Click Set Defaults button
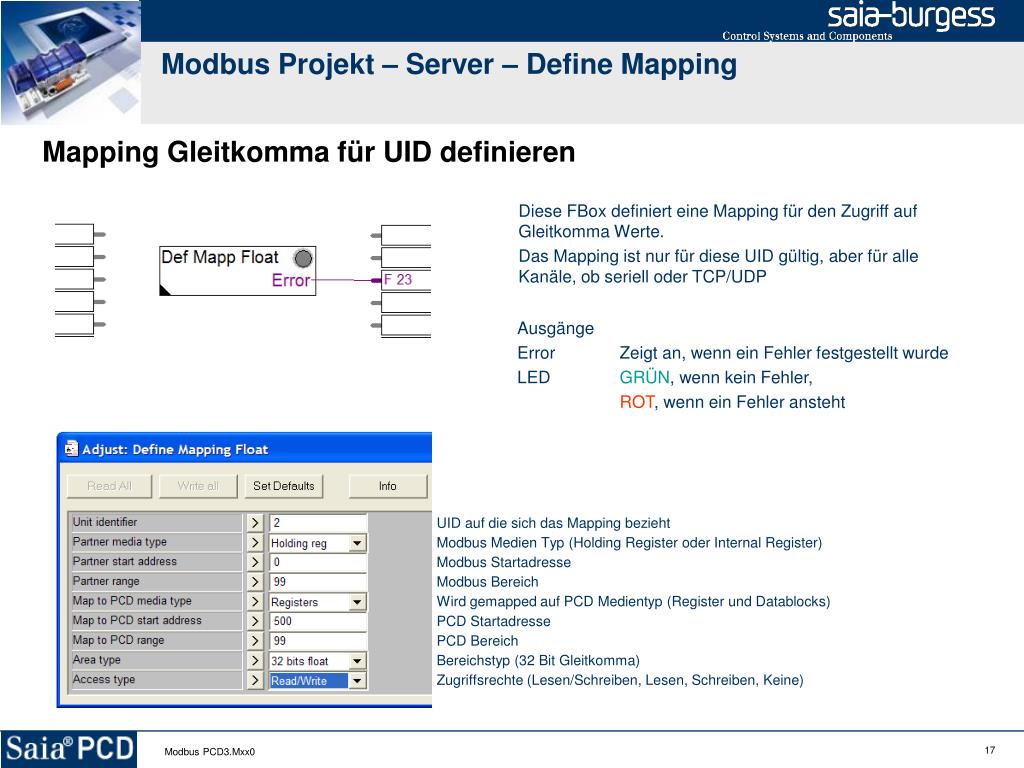 pyautogui.click(x=283, y=486)
